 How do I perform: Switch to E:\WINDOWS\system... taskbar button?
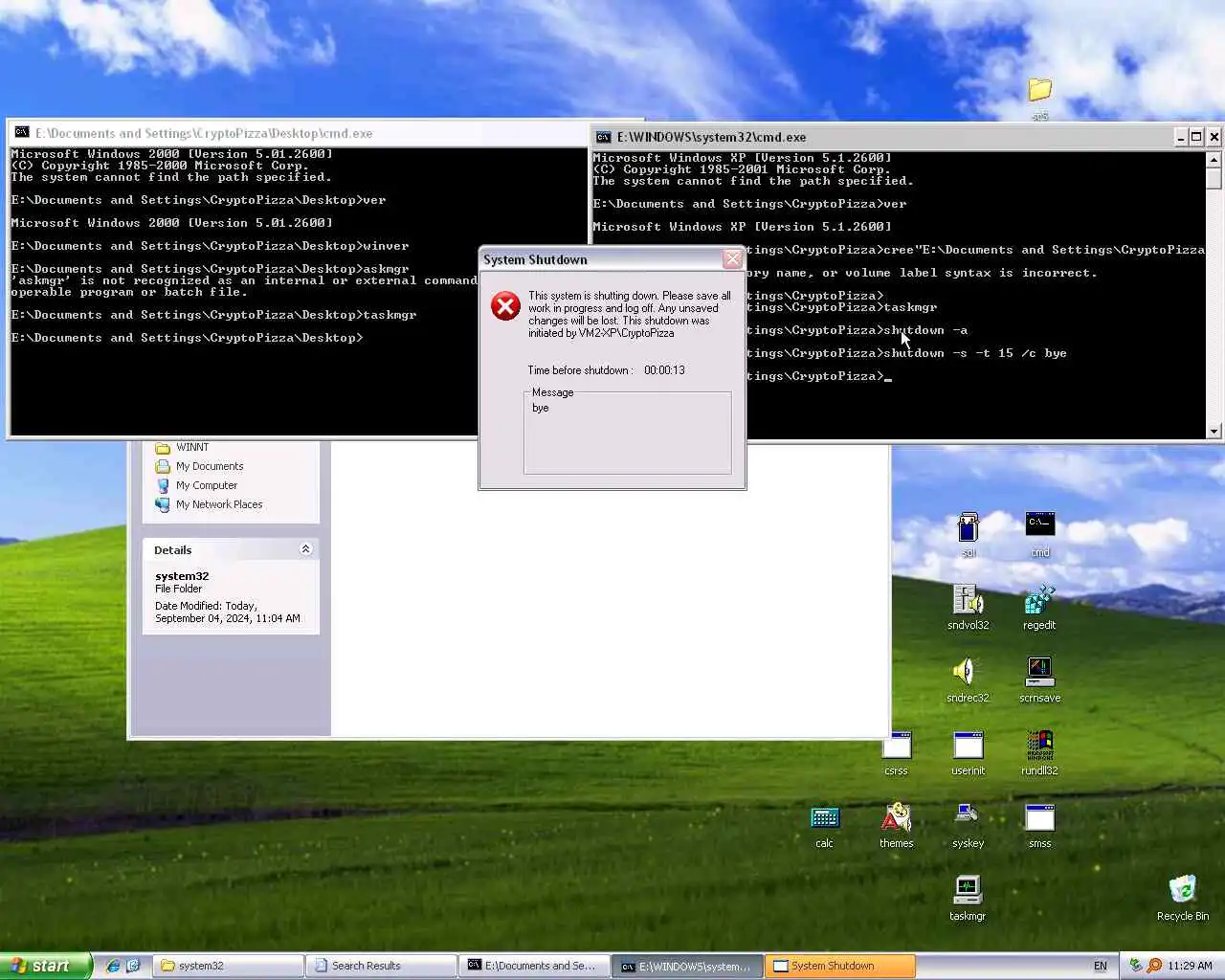click(x=687, y=966)
